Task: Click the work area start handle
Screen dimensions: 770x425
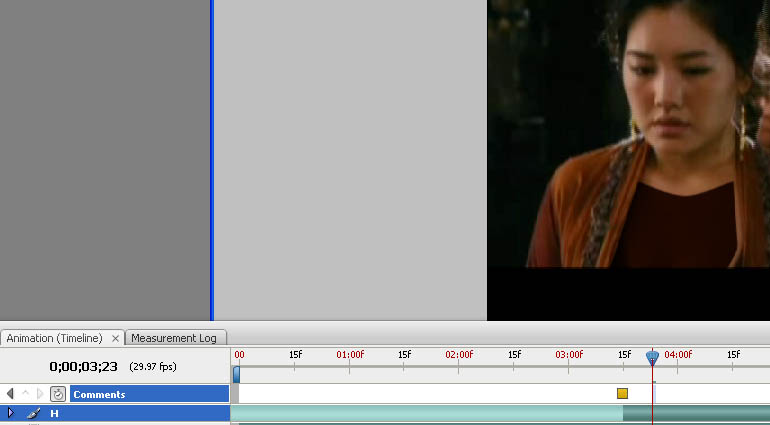Action: point(236,374)
